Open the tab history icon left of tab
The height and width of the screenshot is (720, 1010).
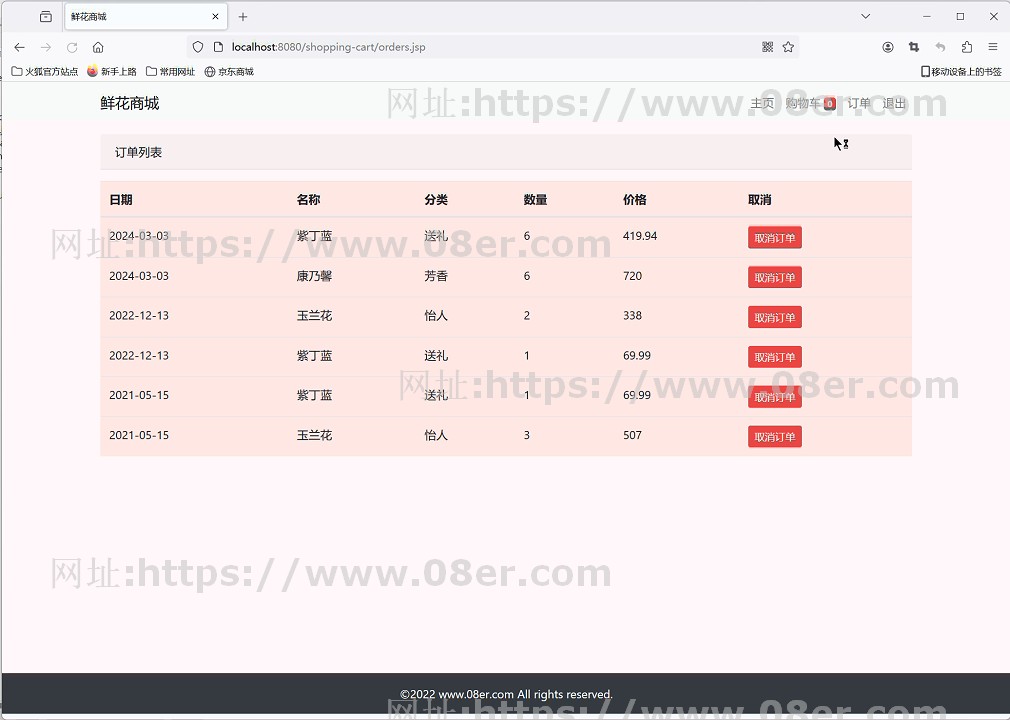pos(46,17)
